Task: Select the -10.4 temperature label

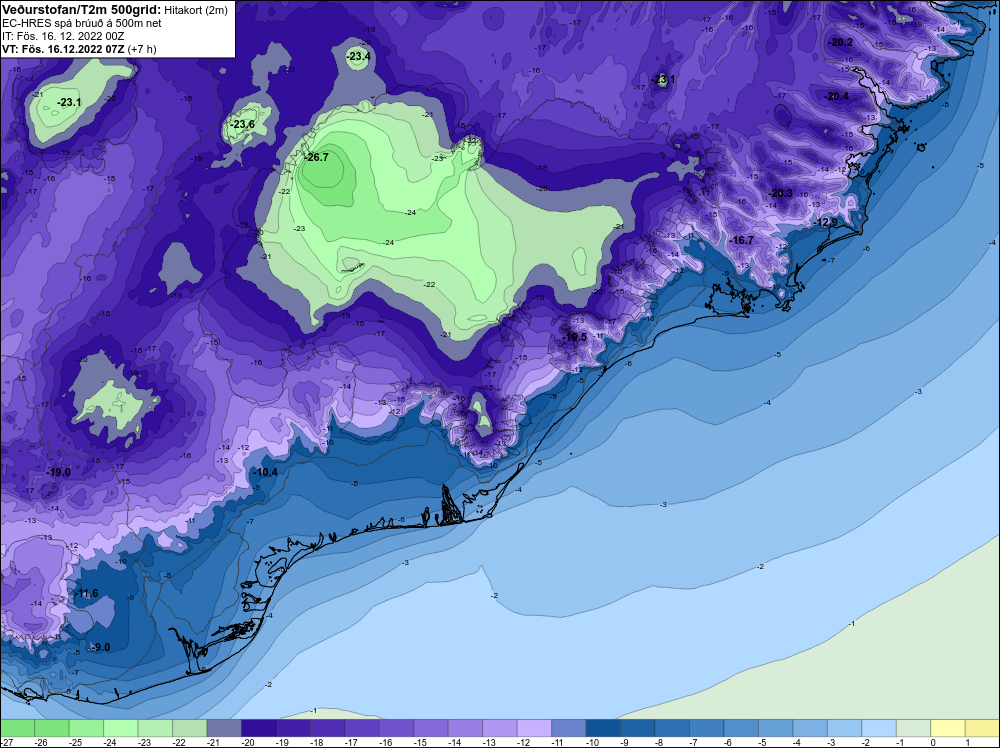Action: click(x=265, y=473)
